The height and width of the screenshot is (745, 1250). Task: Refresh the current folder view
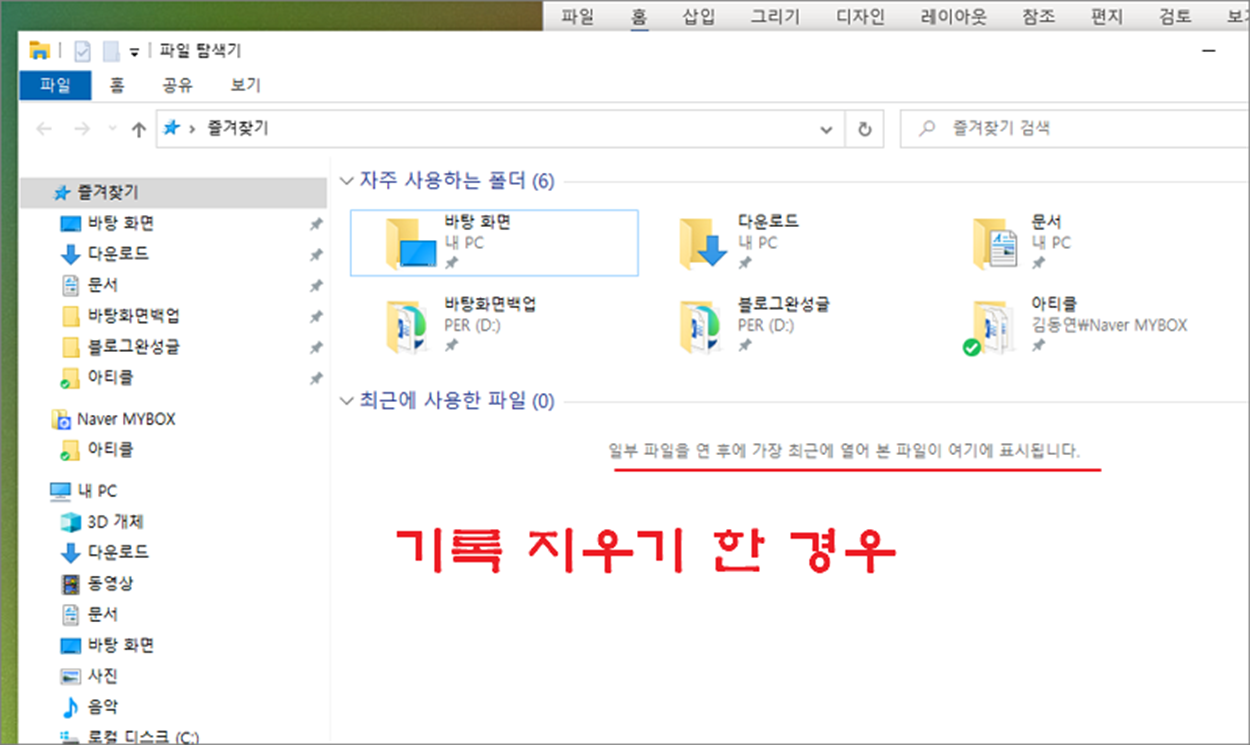pos(865,129)
